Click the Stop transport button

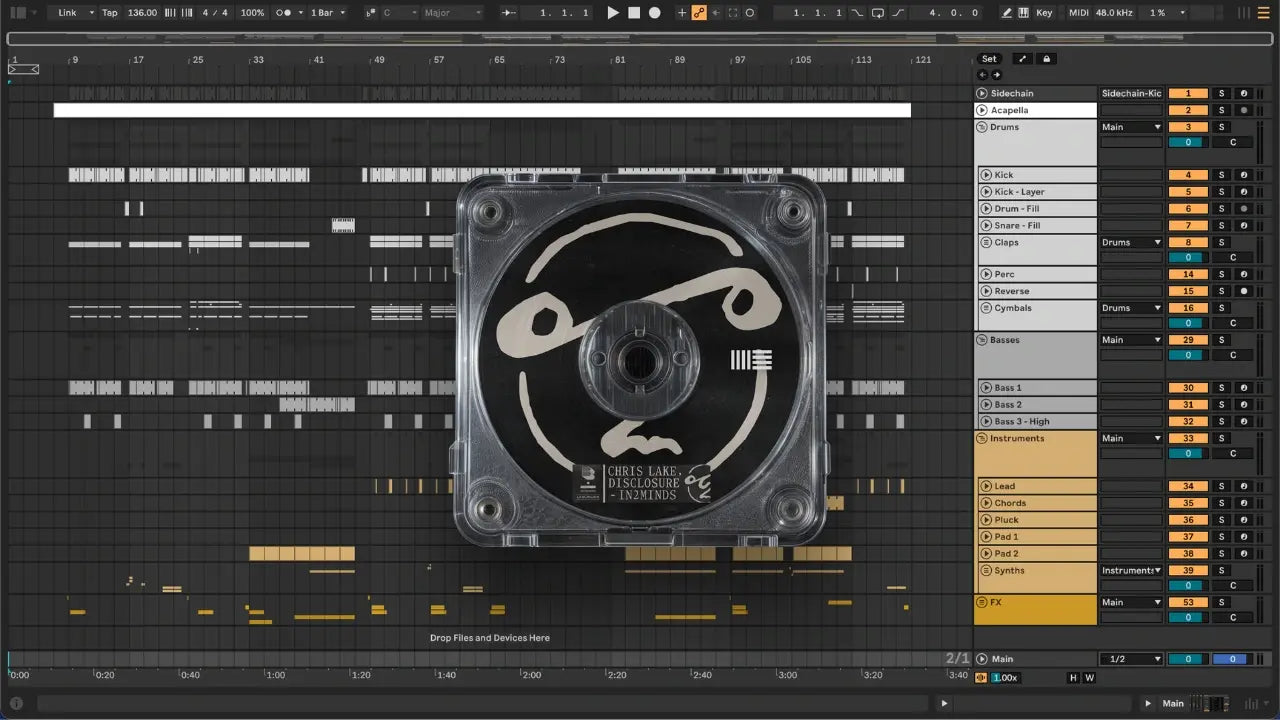634,13
